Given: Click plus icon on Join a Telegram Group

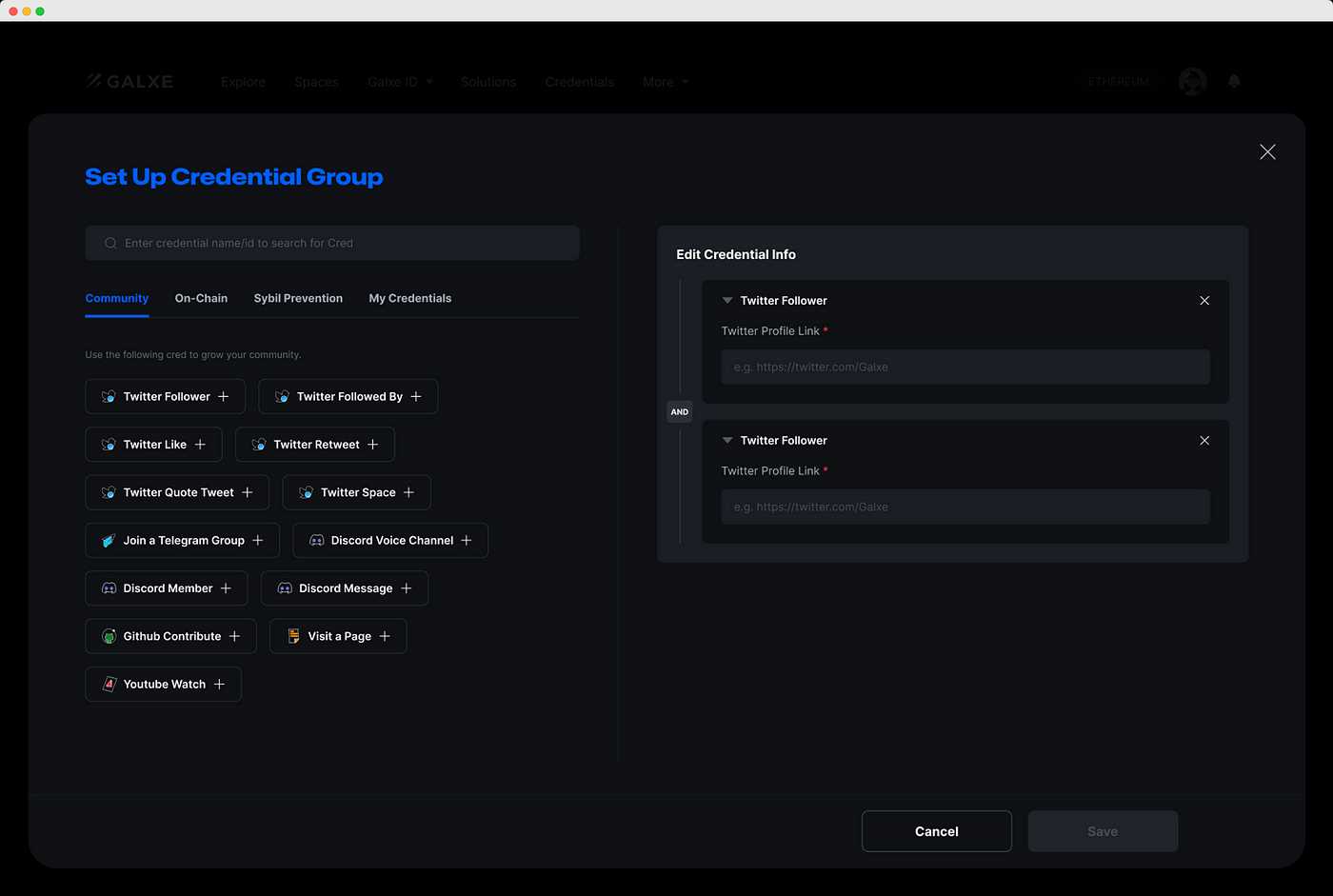Looking at the screenshot, I should (258, 540).
